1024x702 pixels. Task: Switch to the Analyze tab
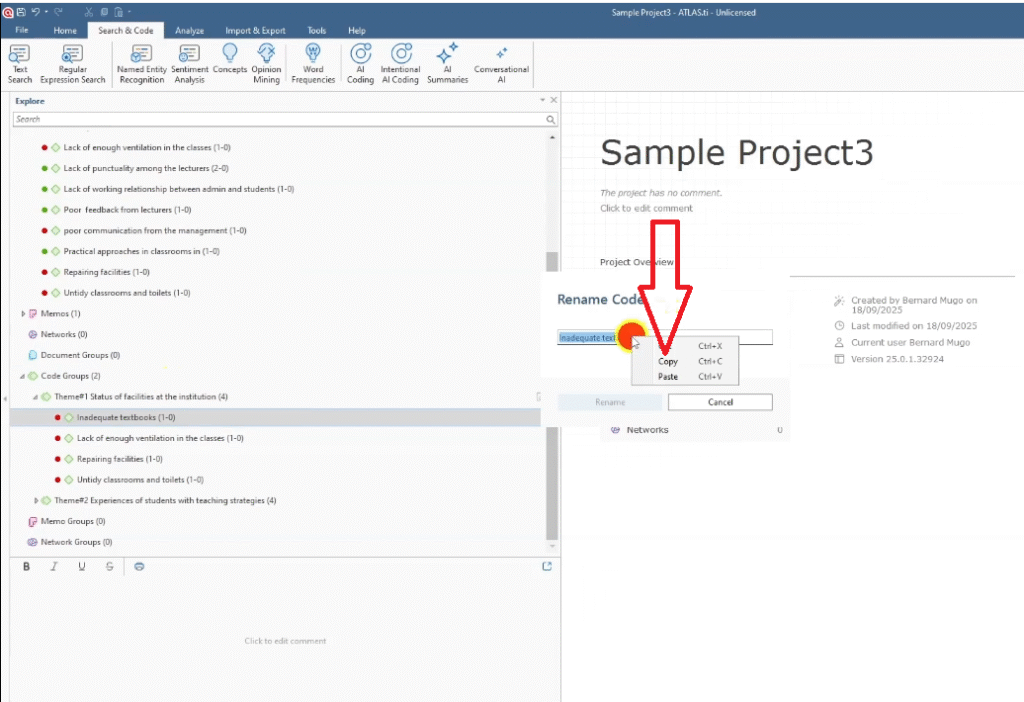pyautogui.click(x=189, y=31)
